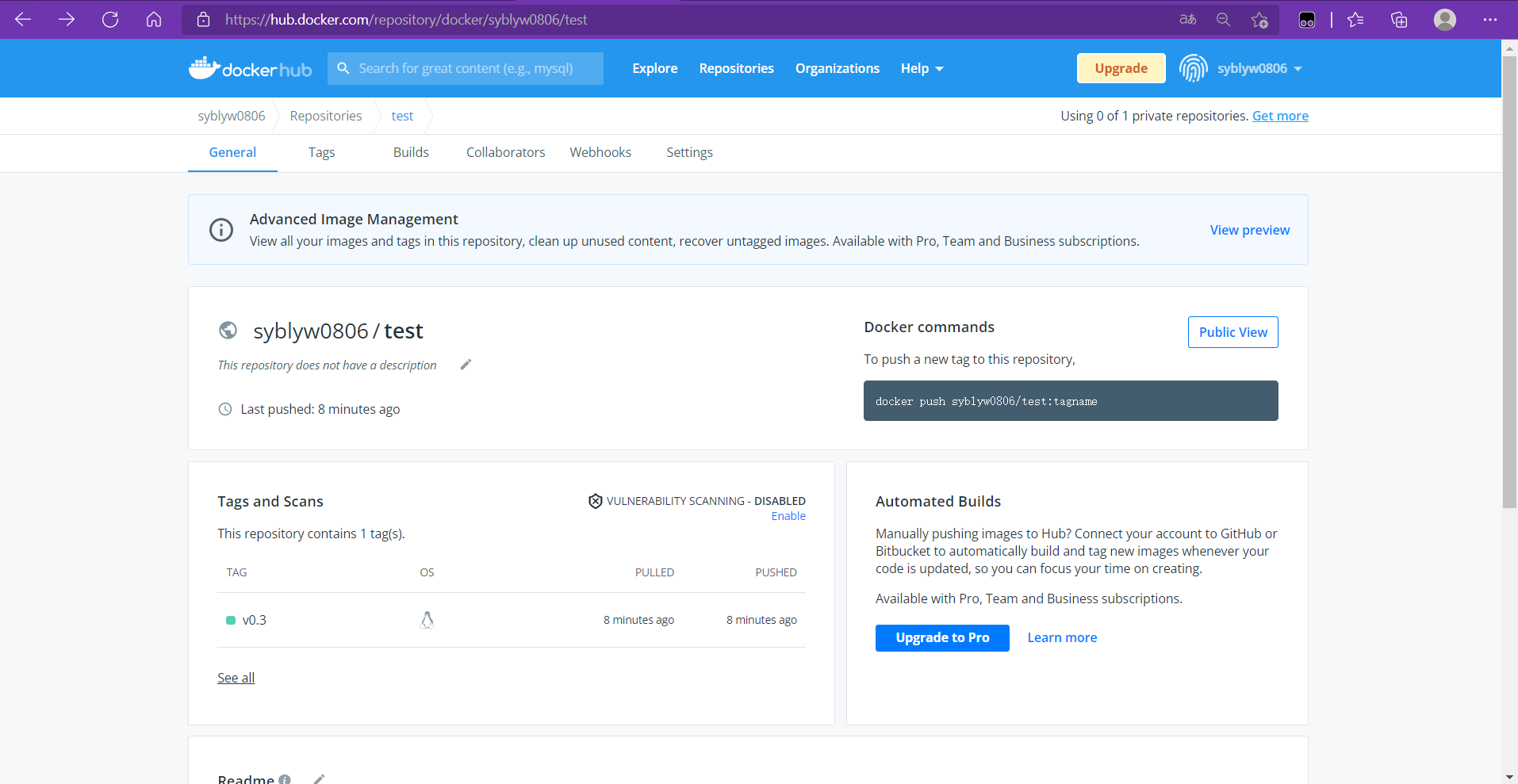Open the Collections icon
Image resolution: width=1518 pixels, height=784 pixels.
pos(1399,20)
